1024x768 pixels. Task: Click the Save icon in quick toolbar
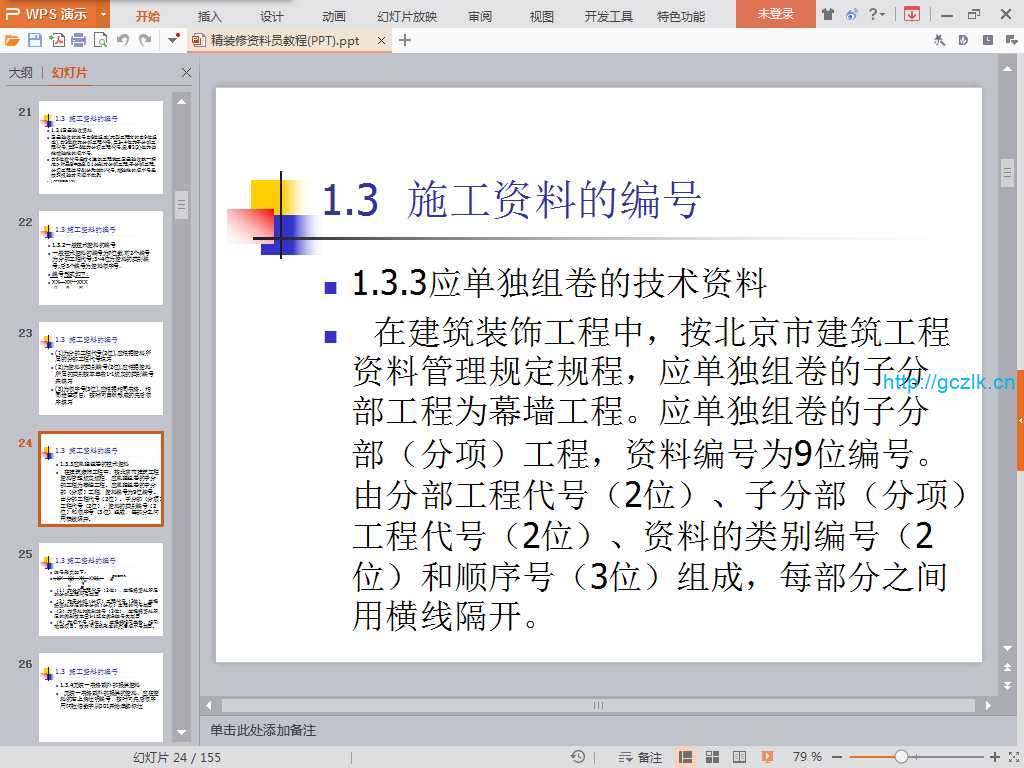35,40
